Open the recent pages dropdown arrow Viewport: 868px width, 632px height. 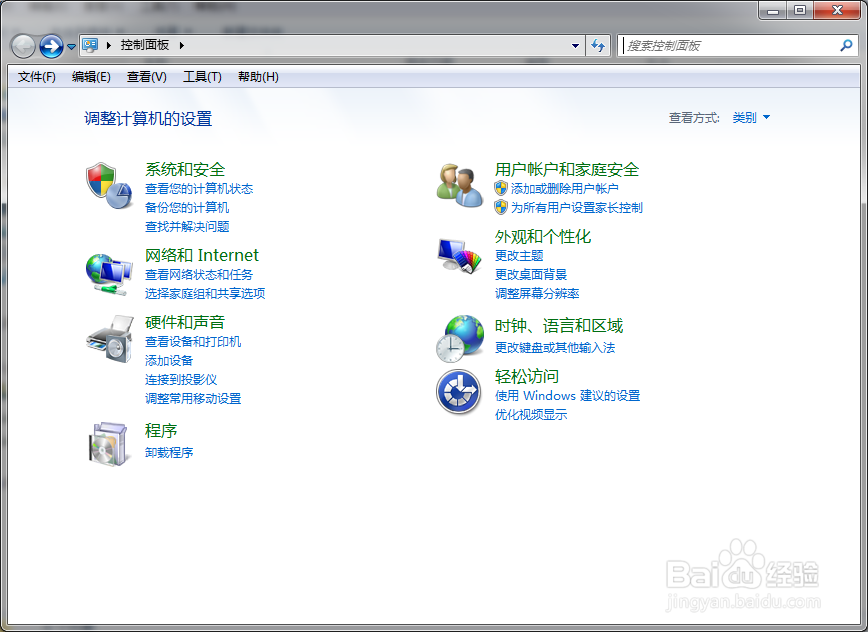click(x=71, y=47)
